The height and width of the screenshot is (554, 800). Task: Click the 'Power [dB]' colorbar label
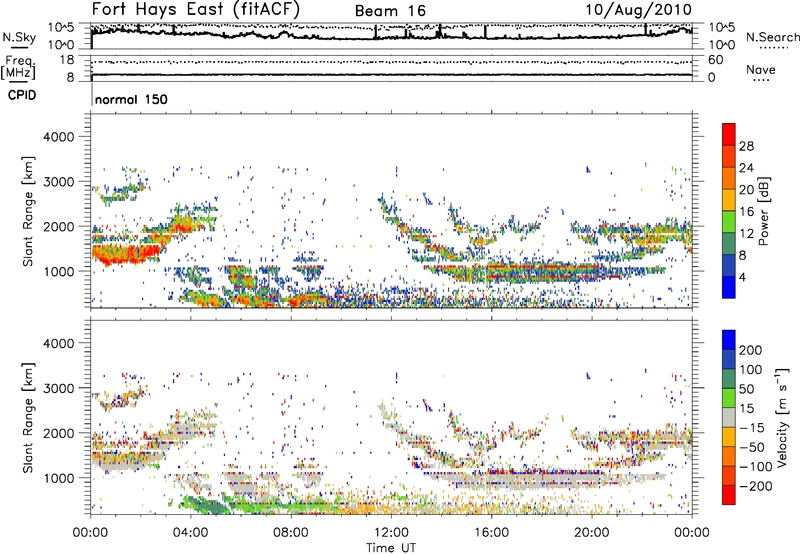(x=764, y=211)
